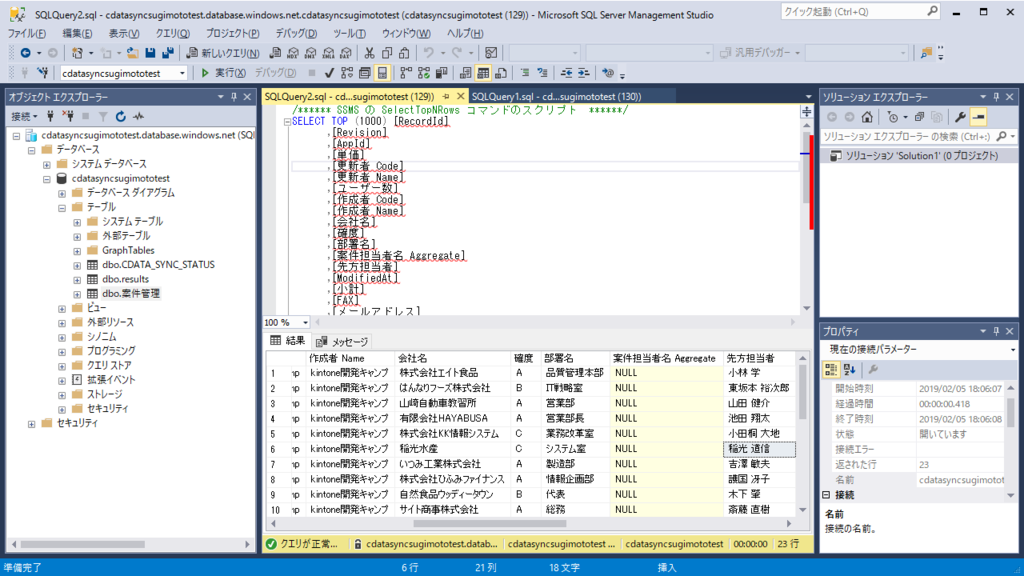Click the MDX query icon
Screen dimensions: 1024x576
pos(293,53)
